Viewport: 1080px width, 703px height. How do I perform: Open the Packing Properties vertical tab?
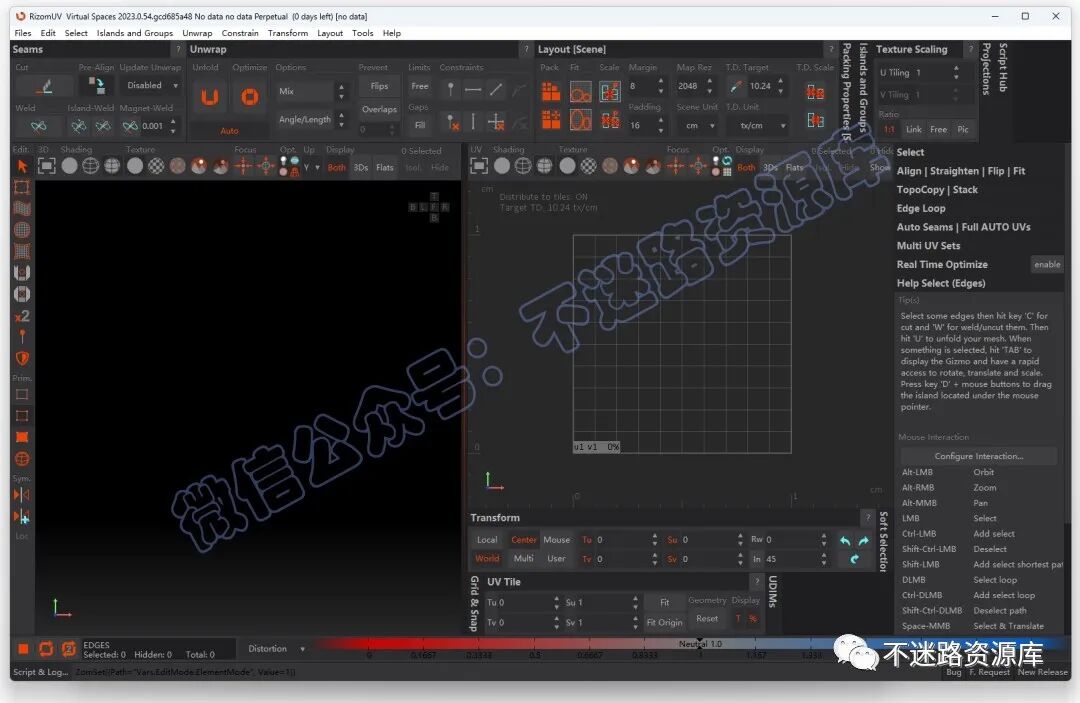pos(847,92)
